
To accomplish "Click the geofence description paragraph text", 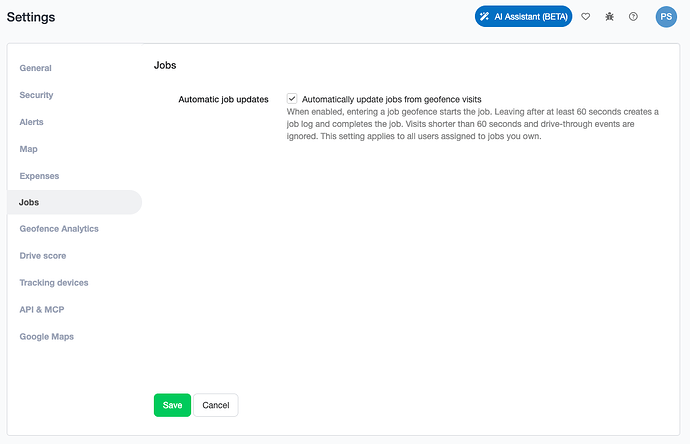I will coord(473,124).
